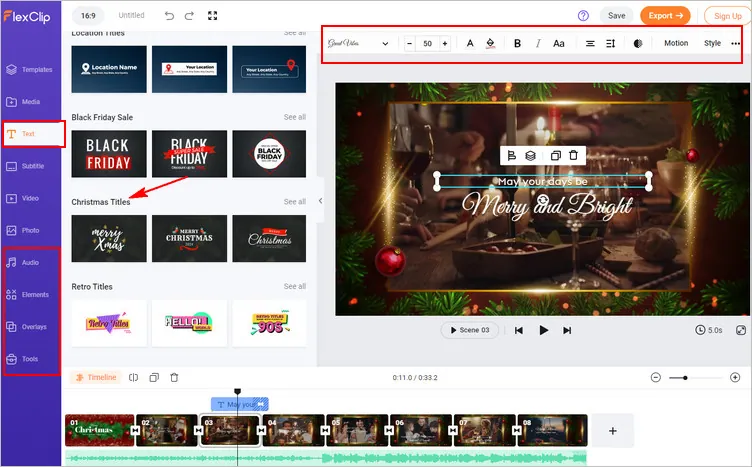The image size is (752, 467).
Task: Click the split icon on timeline toolbar
Action: [133, 377]
